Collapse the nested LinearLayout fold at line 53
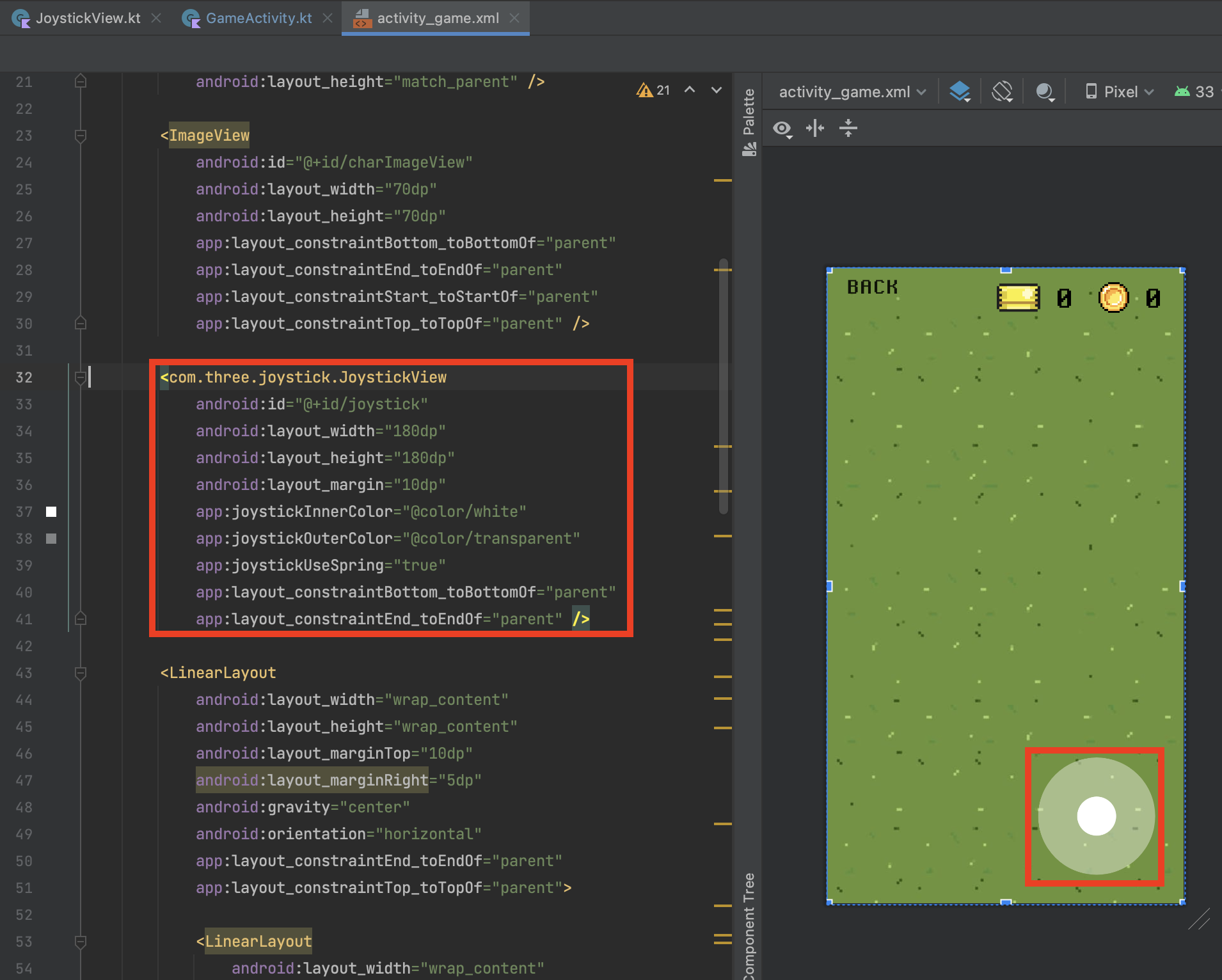The width and height of the screenshot is (1222, 980). pos(81,942)
